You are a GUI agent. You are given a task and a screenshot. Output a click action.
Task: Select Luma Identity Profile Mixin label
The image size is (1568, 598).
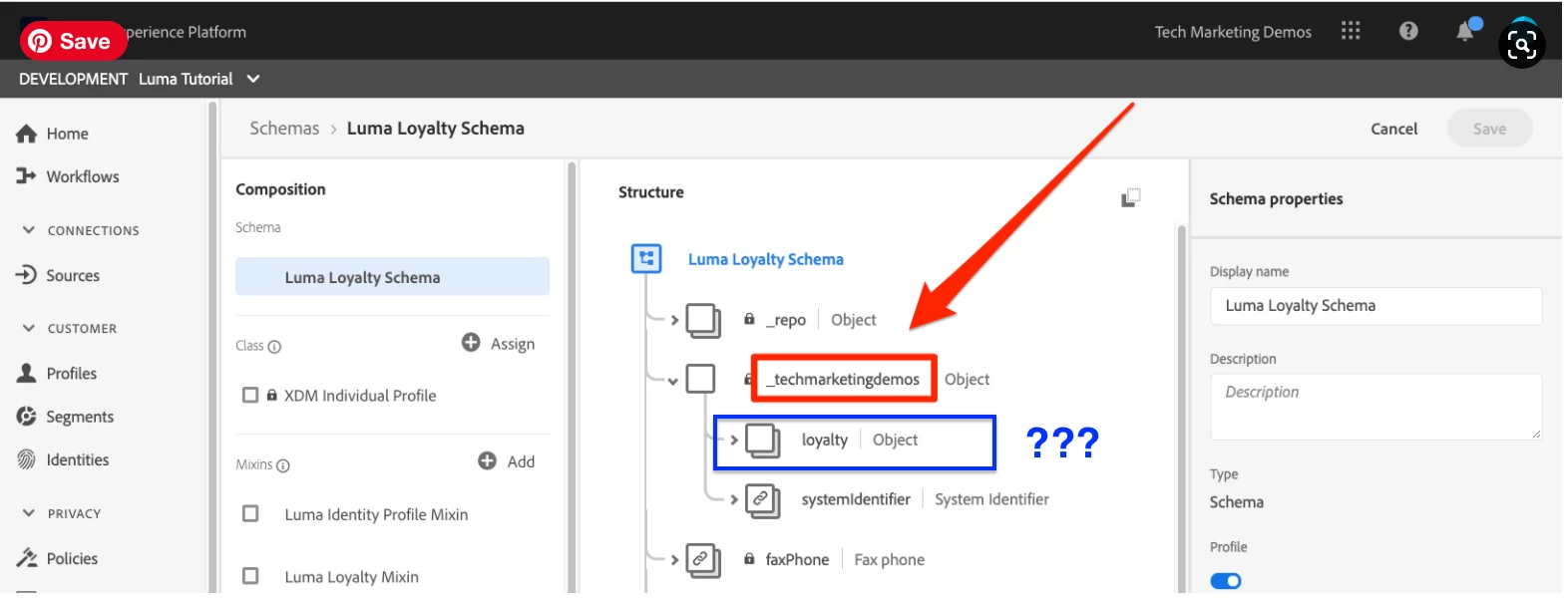click(376, 514)
